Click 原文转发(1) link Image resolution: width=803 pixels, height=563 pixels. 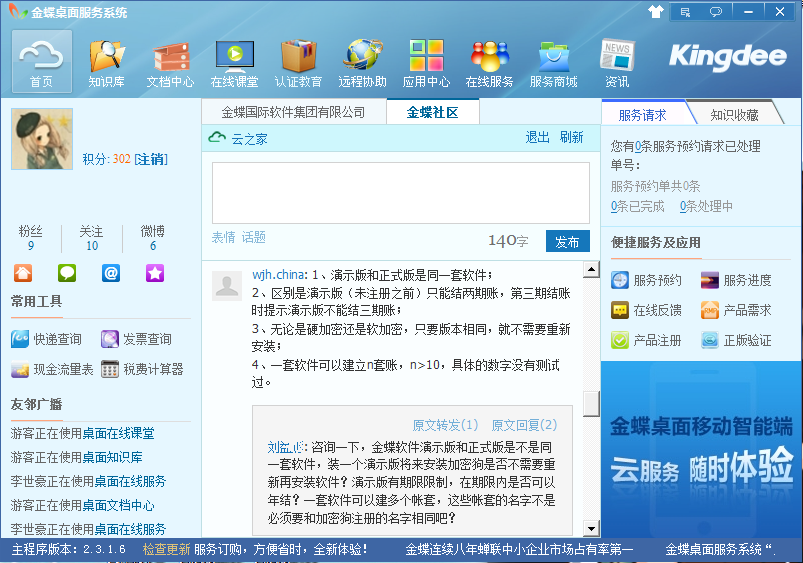pyautogui.click(x=445, y=425)
